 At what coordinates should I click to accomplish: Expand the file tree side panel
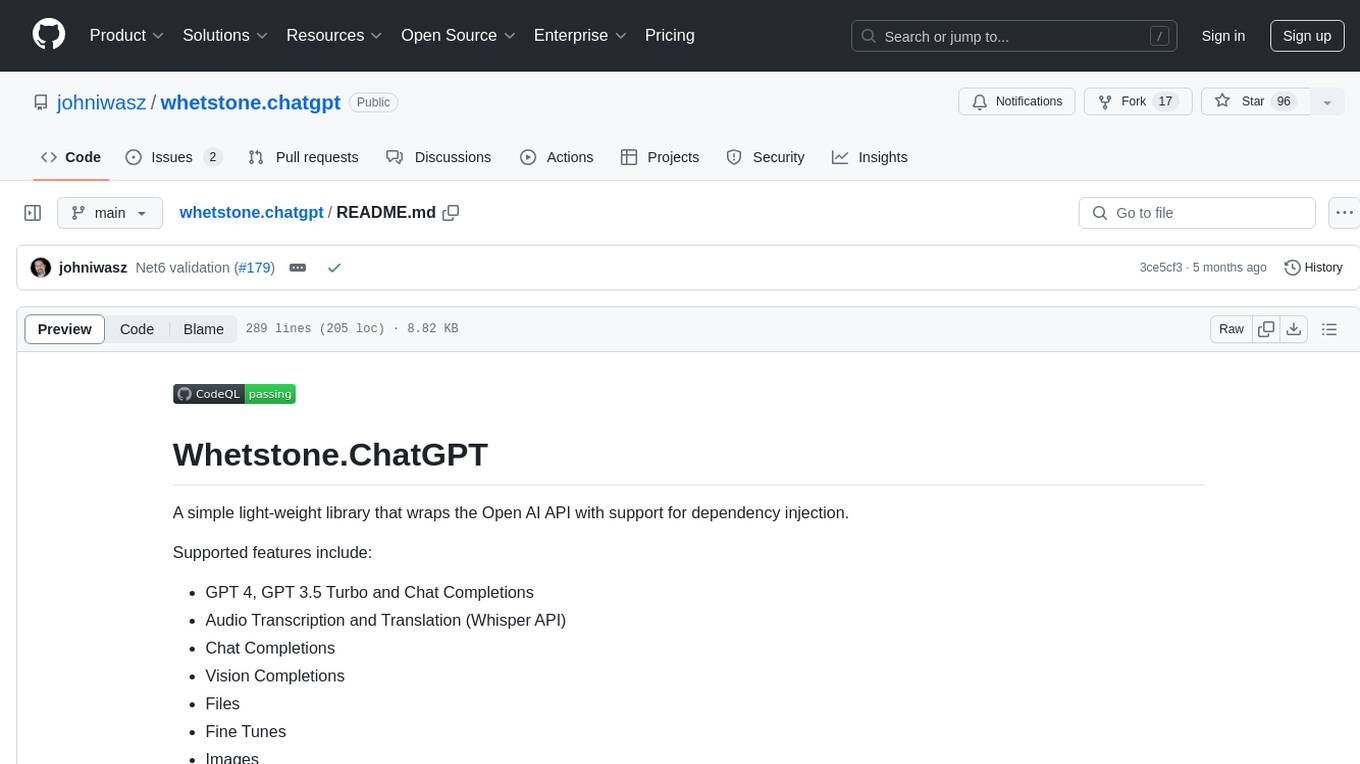[33, 213]
